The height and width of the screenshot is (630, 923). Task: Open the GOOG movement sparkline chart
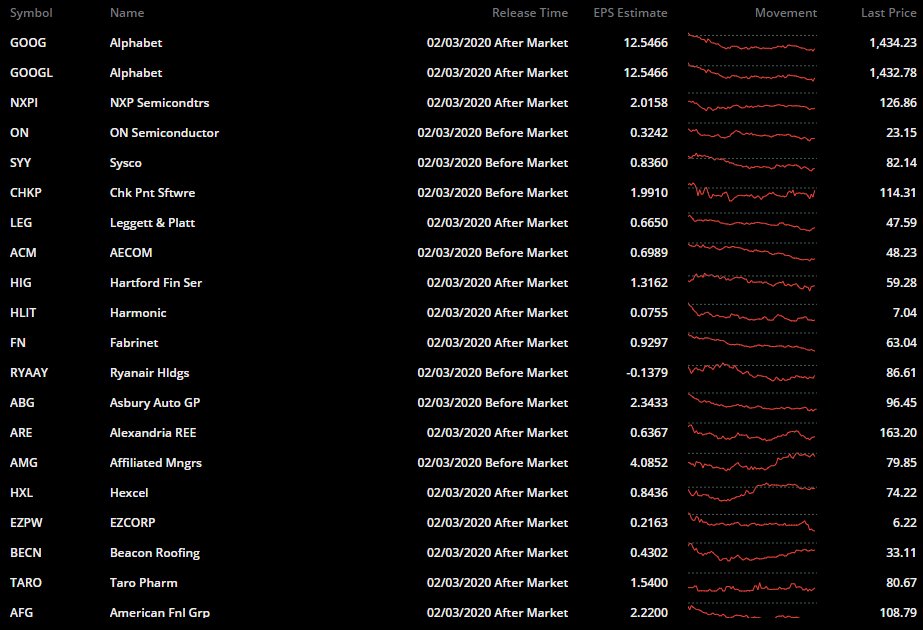[x=752, y=42]
